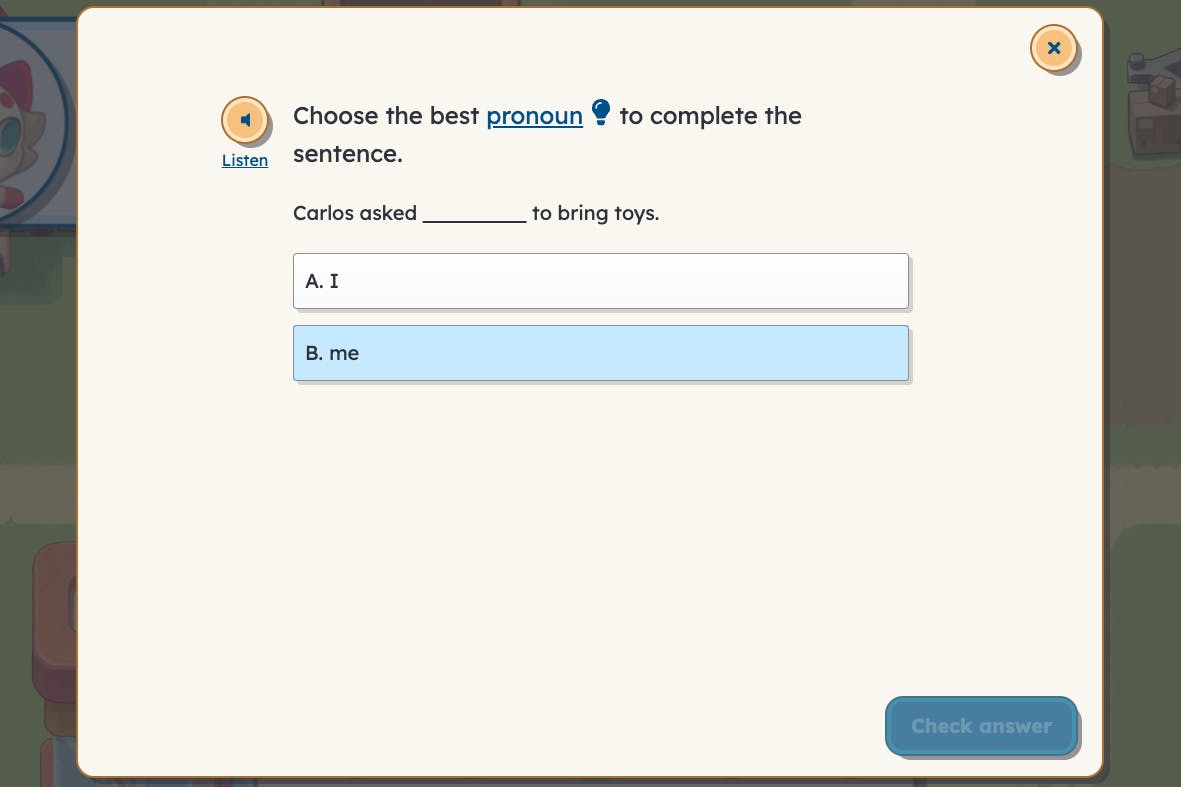Open the pronoun hyperlink

[x=534, y=115]
